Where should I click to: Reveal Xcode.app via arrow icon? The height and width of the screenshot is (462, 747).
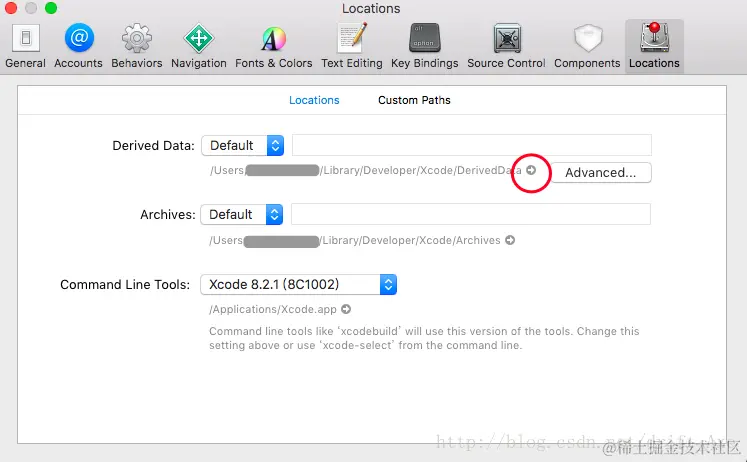[346, 309]
